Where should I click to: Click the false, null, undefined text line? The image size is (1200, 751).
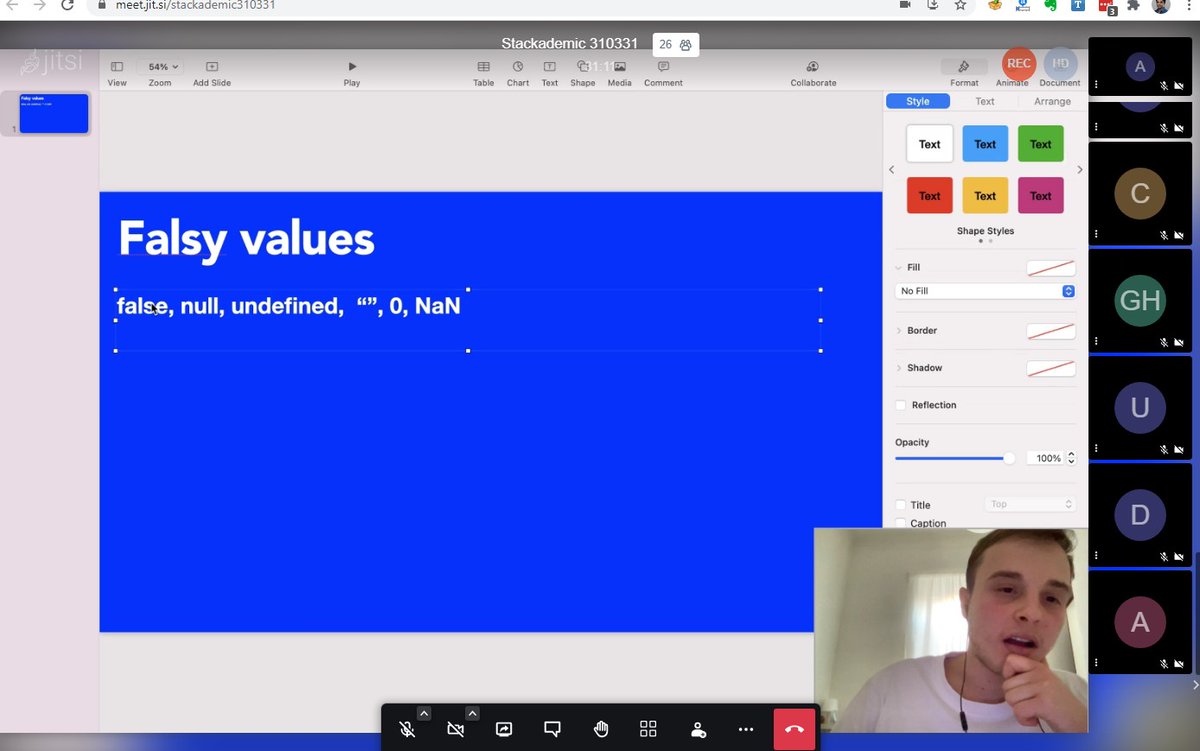tap(288, 306)
